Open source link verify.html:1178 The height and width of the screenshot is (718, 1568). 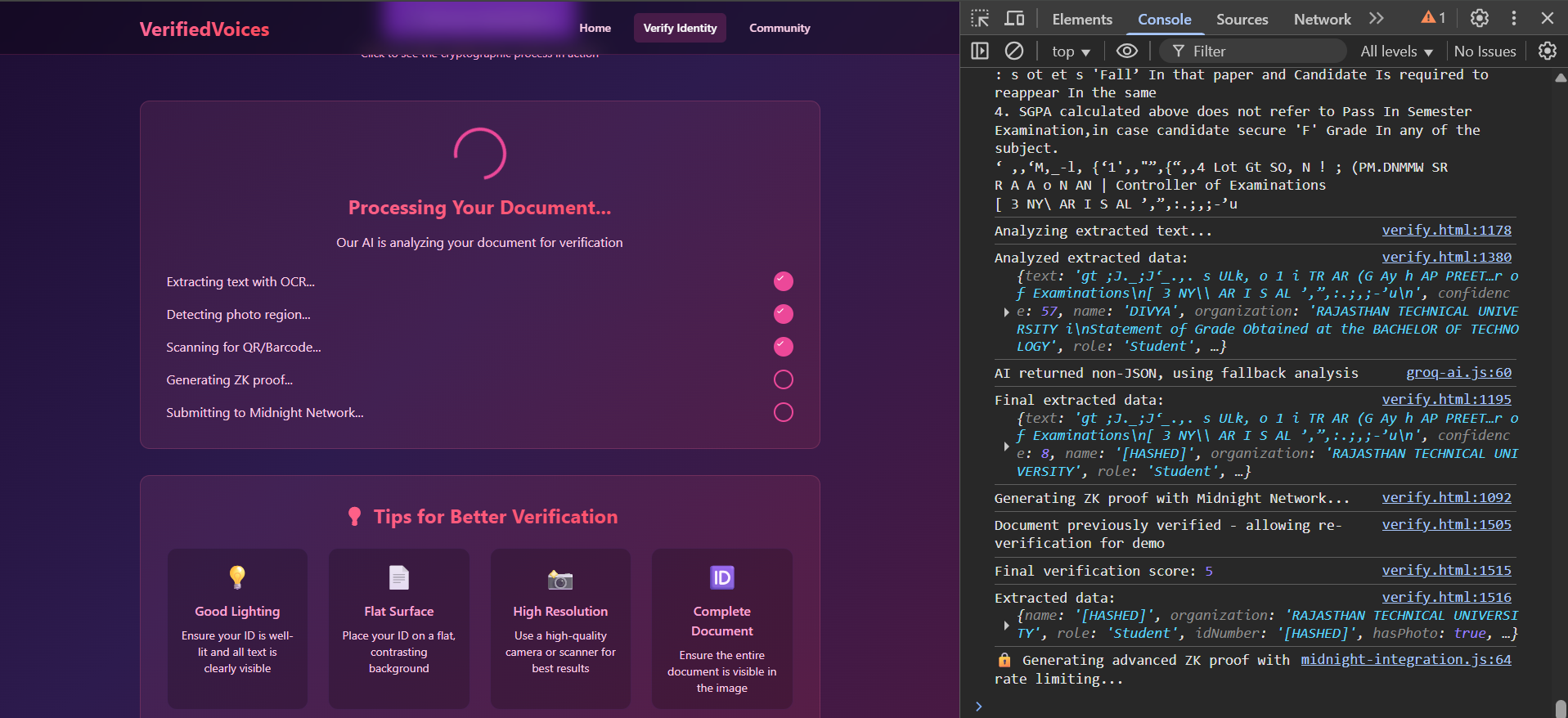click(1446, 231)
